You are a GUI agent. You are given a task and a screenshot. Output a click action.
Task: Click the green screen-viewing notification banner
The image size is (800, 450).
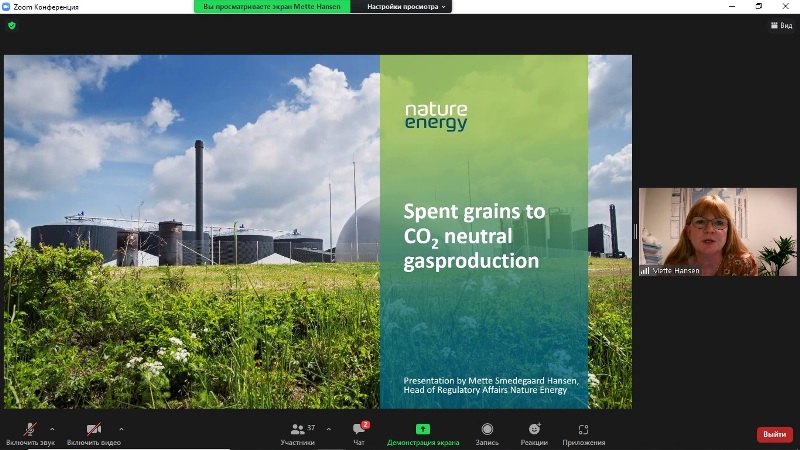[x=272, y=6]
